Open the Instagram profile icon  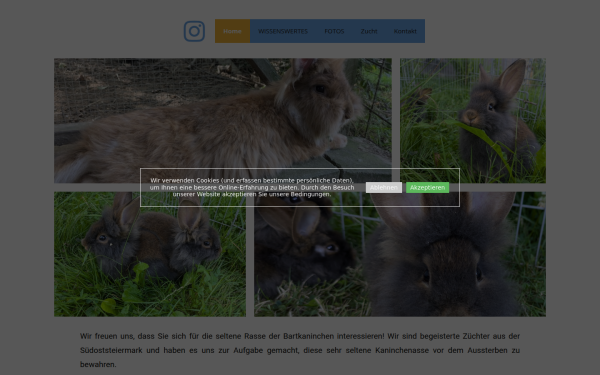click(x=194, y=31)
